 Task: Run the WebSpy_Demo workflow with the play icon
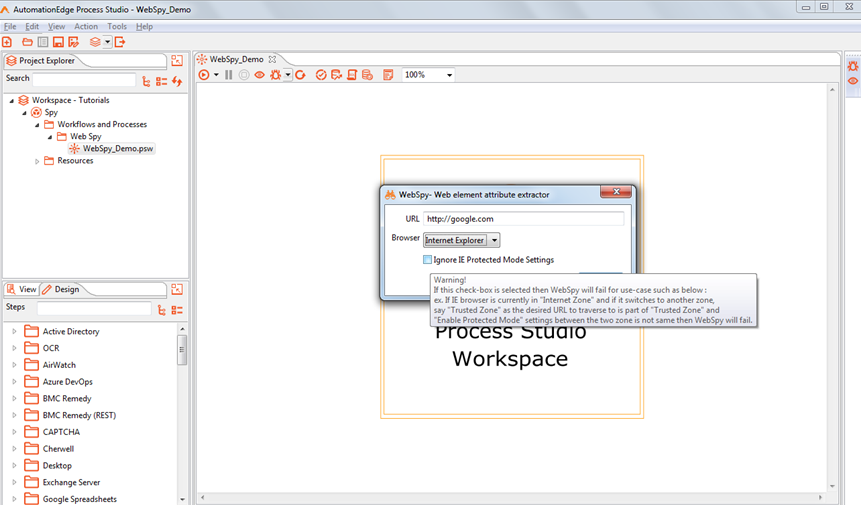coord(204,75)
